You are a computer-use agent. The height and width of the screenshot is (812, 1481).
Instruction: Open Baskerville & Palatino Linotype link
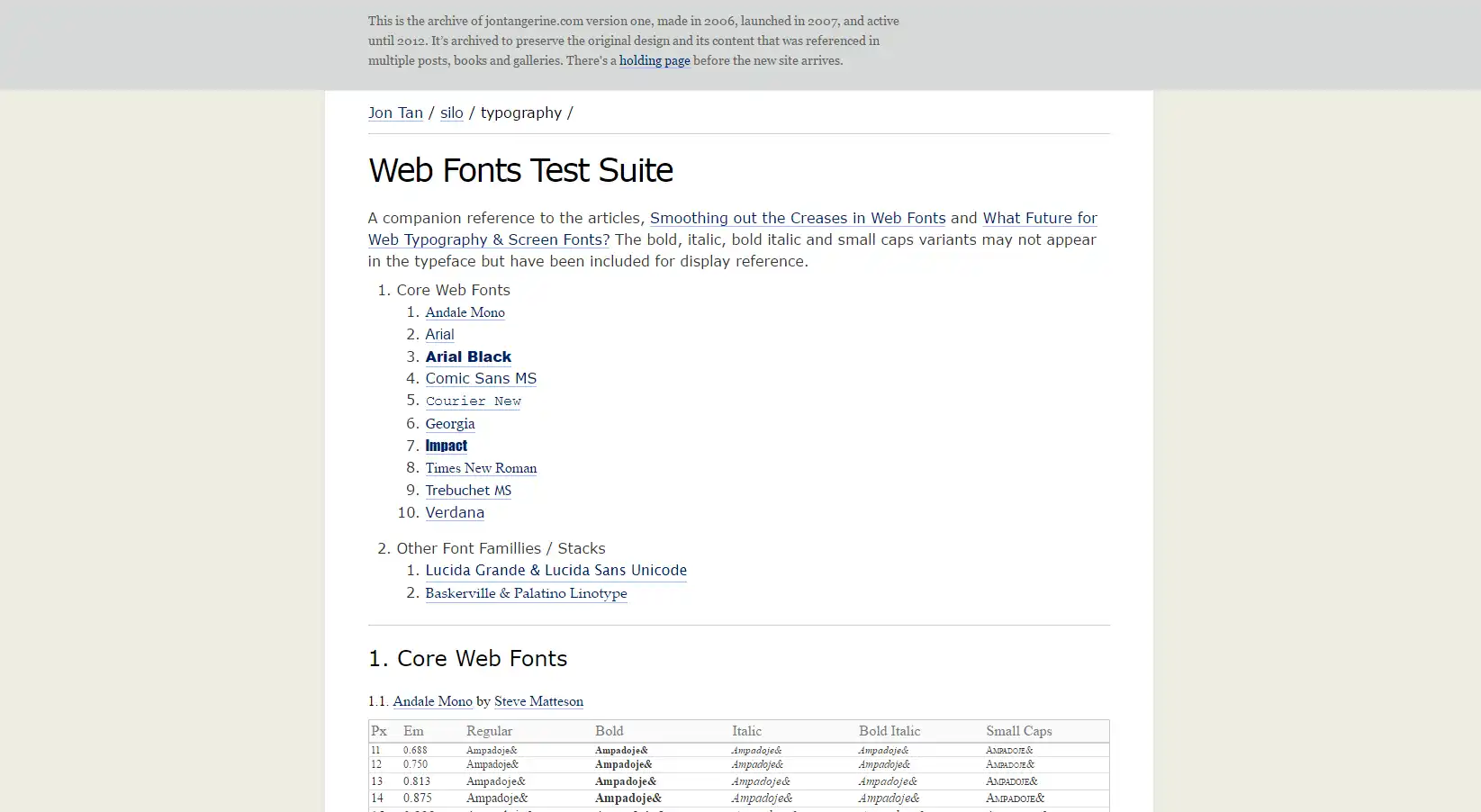[x=527, y=593]
